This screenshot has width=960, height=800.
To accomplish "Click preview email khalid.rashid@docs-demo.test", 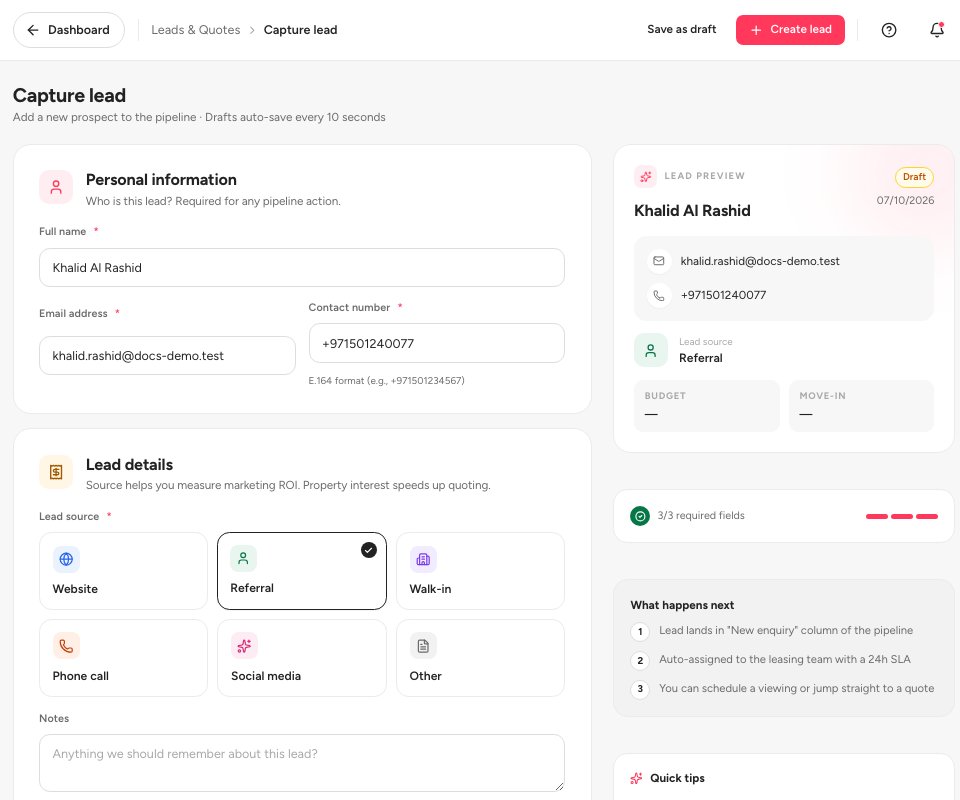I will [x=760, y=261].
